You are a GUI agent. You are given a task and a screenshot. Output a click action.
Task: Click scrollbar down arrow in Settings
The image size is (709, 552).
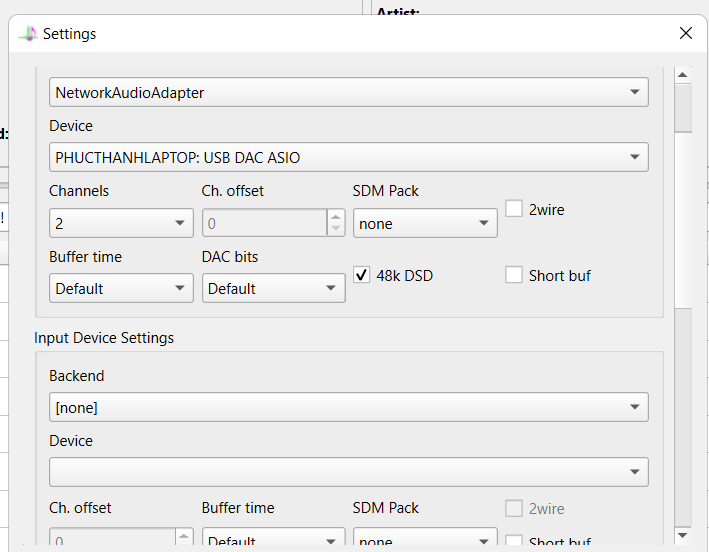point(683,536)
